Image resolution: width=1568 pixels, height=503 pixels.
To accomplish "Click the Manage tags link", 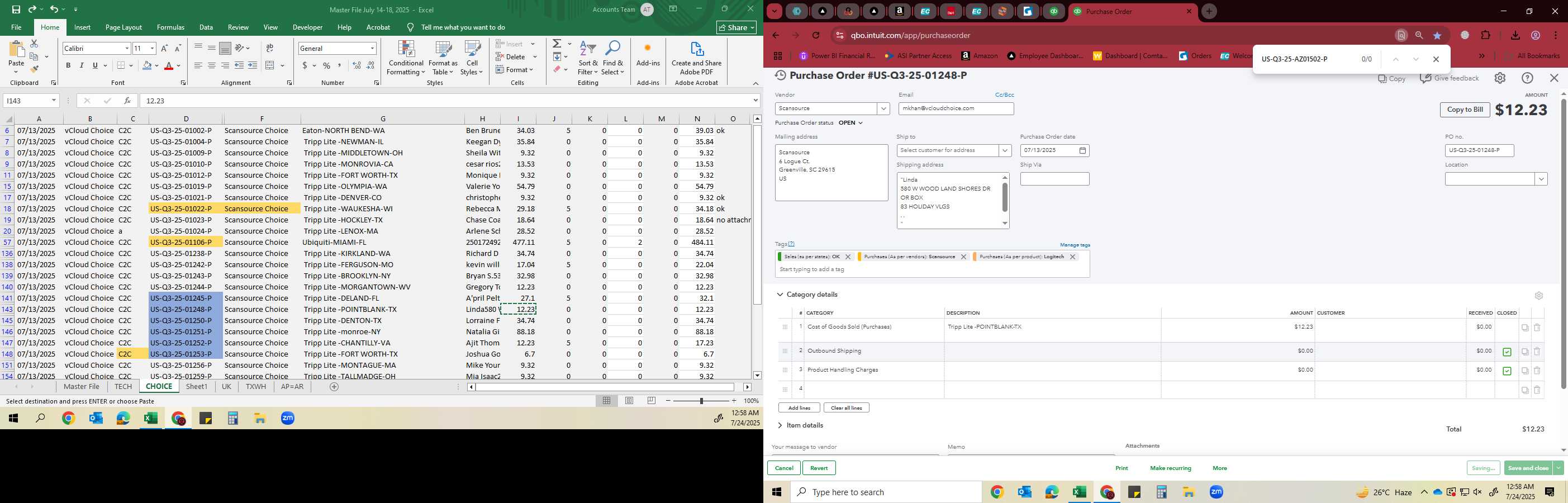I will coord(1075,245).
